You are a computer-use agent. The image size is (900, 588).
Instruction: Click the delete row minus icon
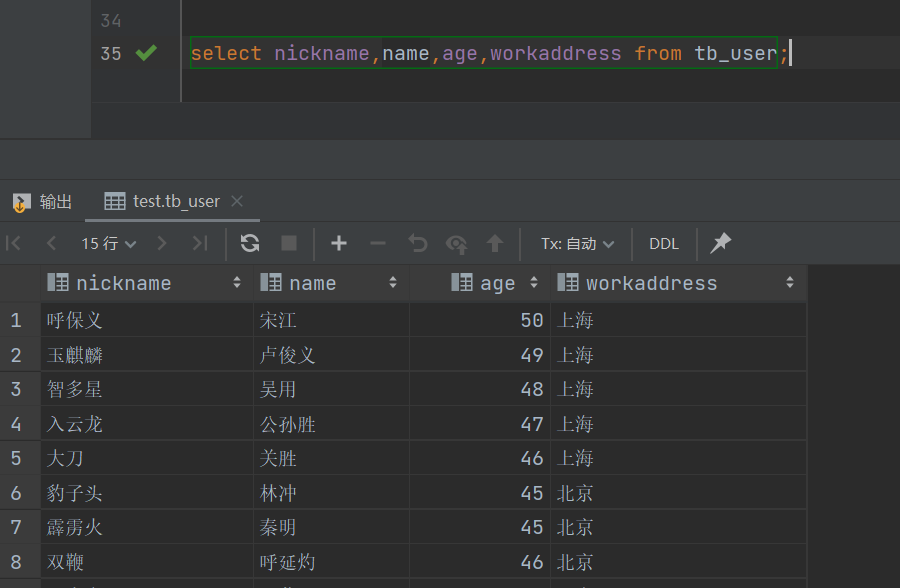378,243
